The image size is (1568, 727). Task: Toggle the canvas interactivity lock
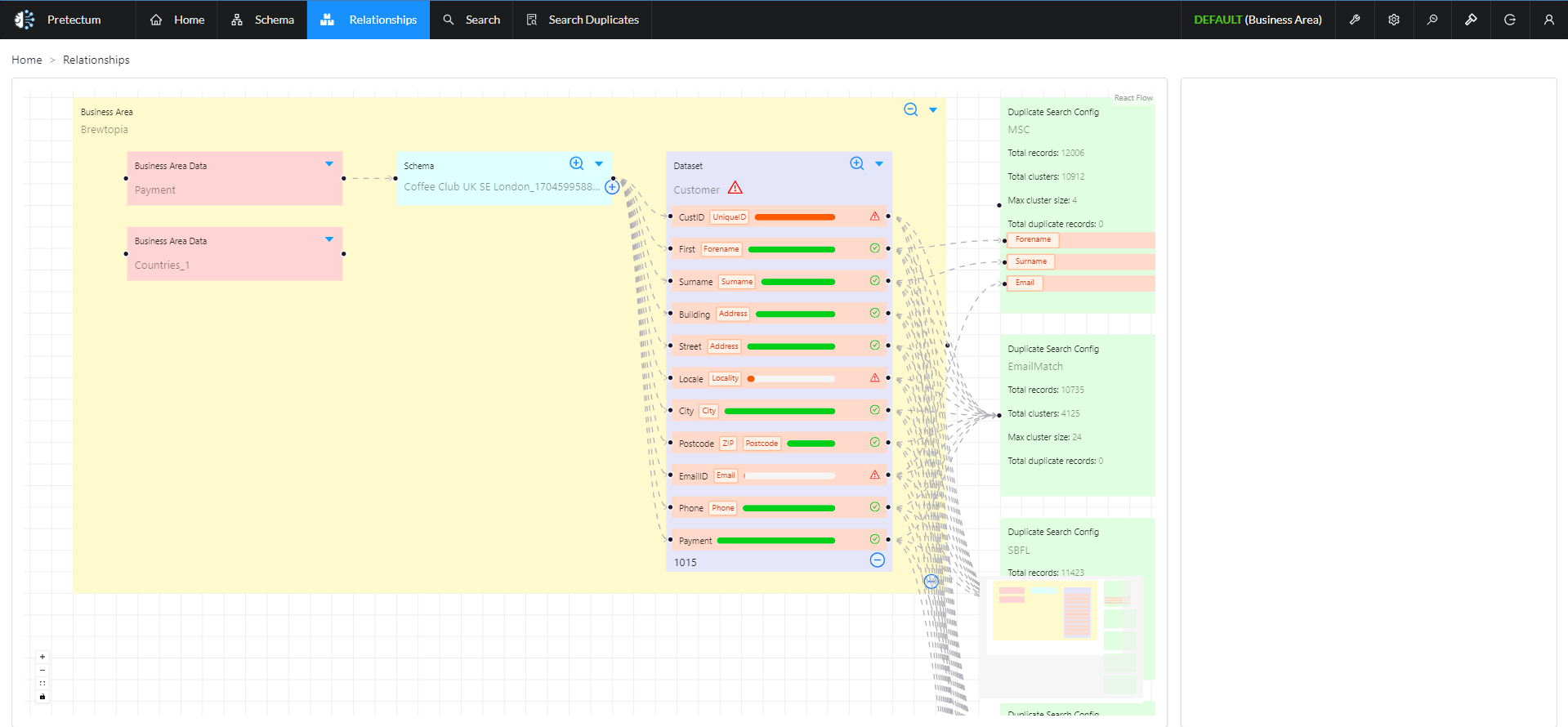click(x=42, y=697)
